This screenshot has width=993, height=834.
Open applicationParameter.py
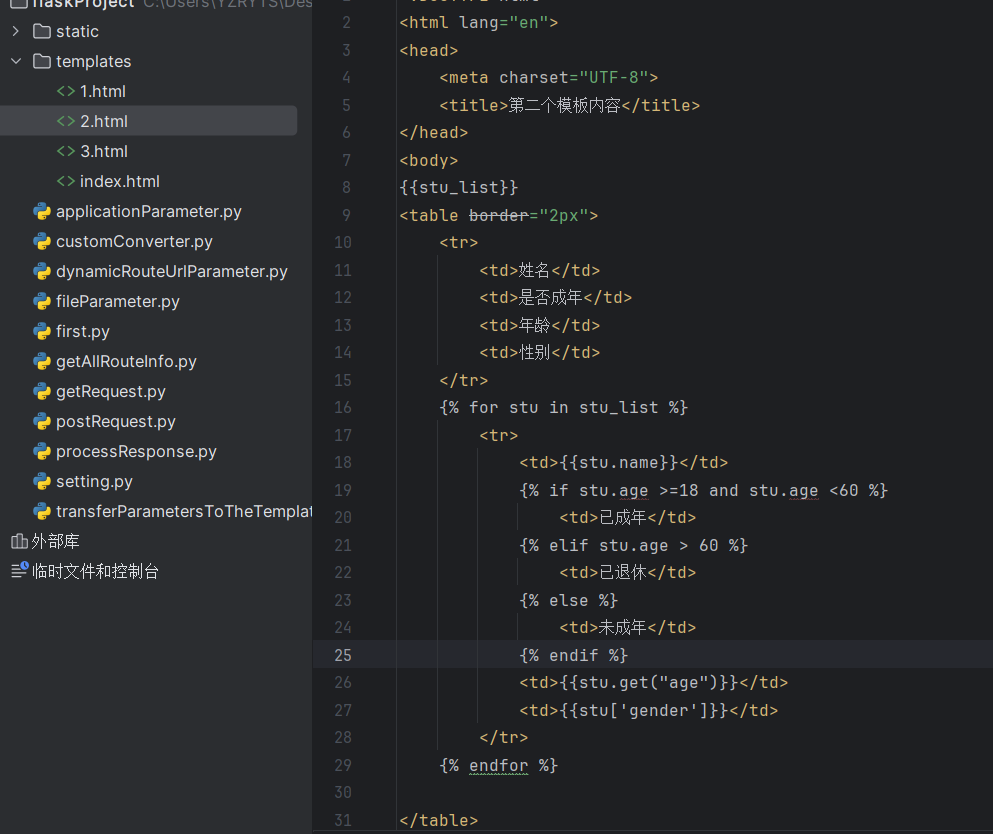pyautogui.click(x=149, y=212)
